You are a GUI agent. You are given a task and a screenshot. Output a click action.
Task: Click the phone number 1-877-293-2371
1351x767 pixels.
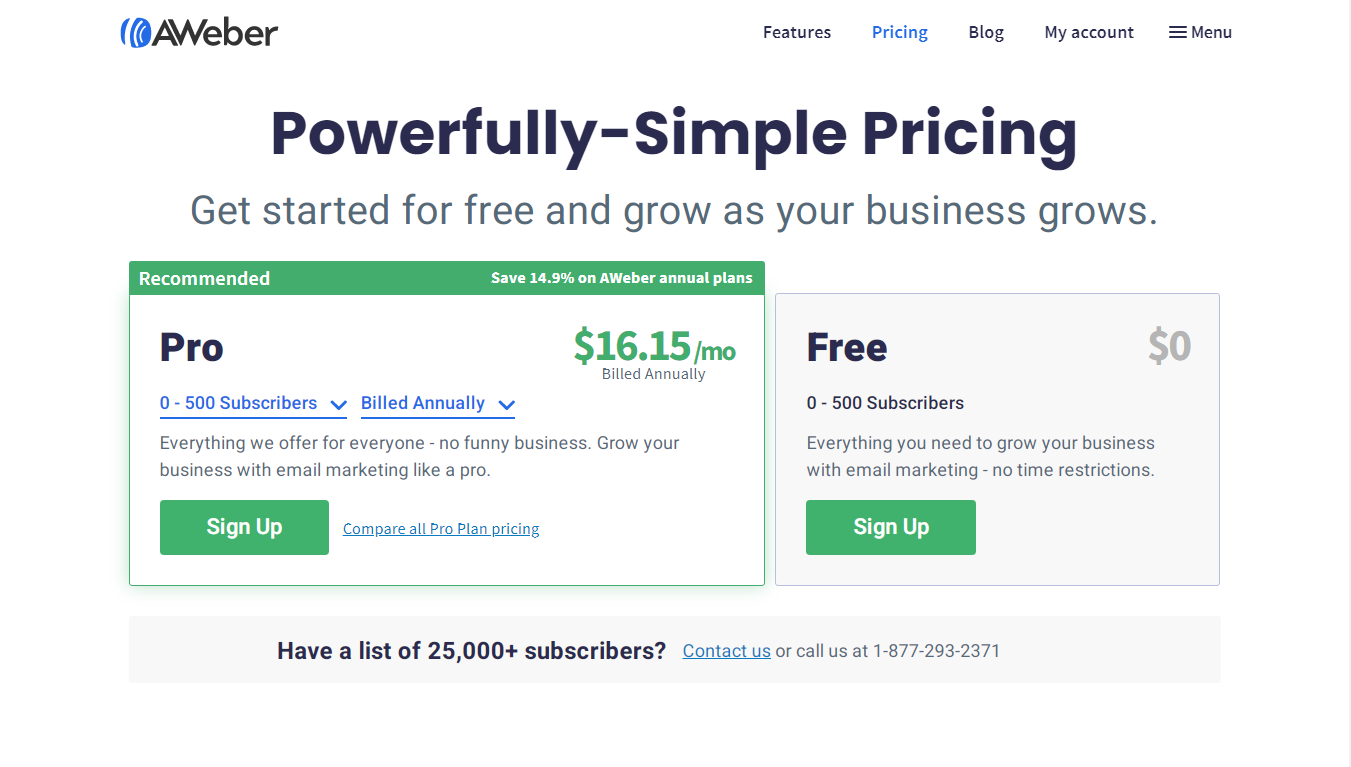pyautogui.click(x=936, y=651)
